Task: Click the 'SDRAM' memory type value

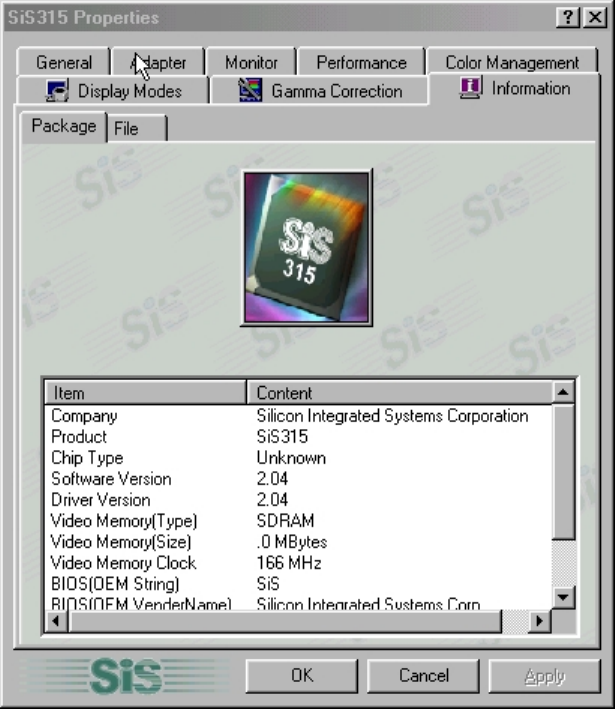Action: tap(285, 521)
